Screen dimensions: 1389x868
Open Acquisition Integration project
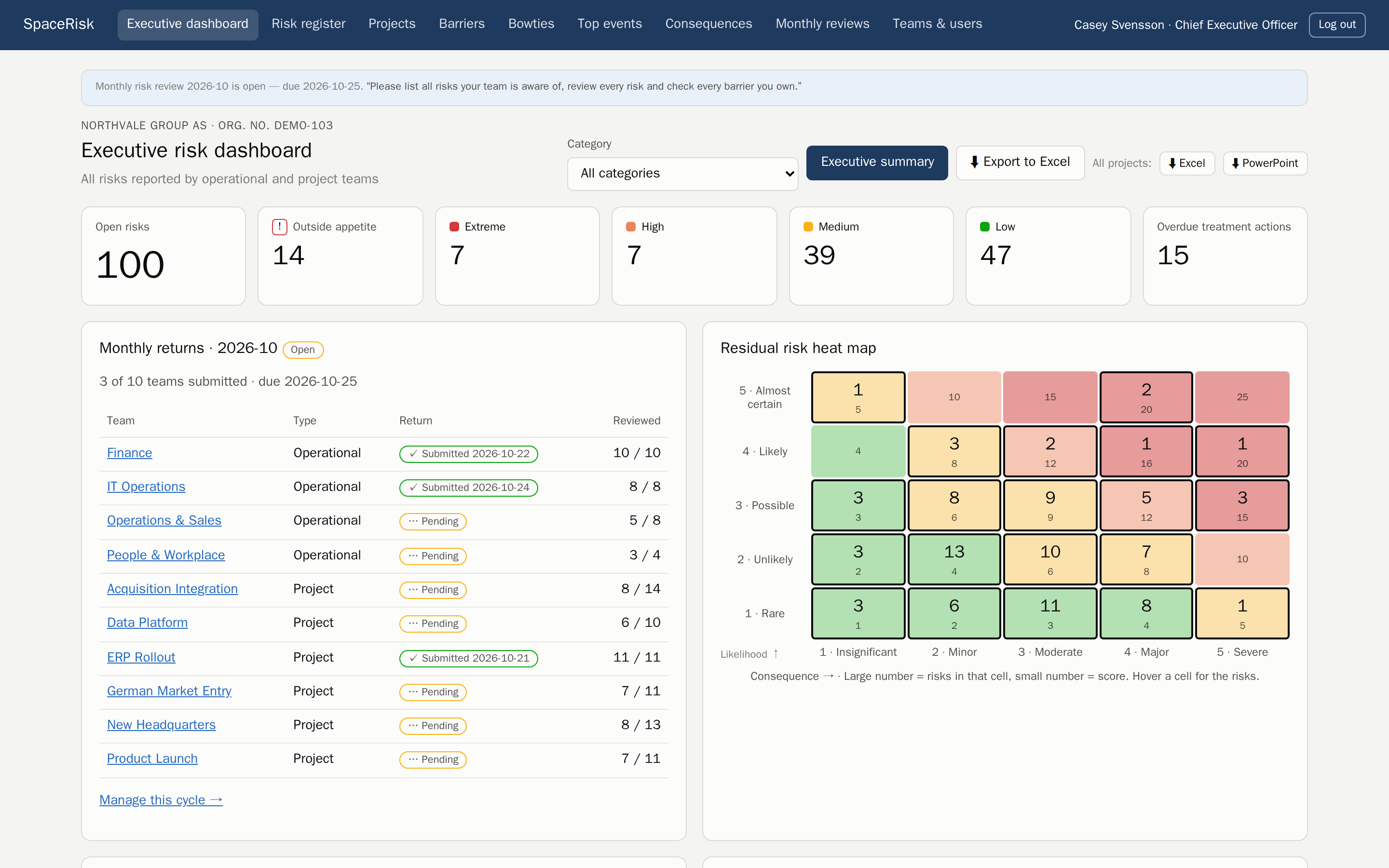[172, 589]
